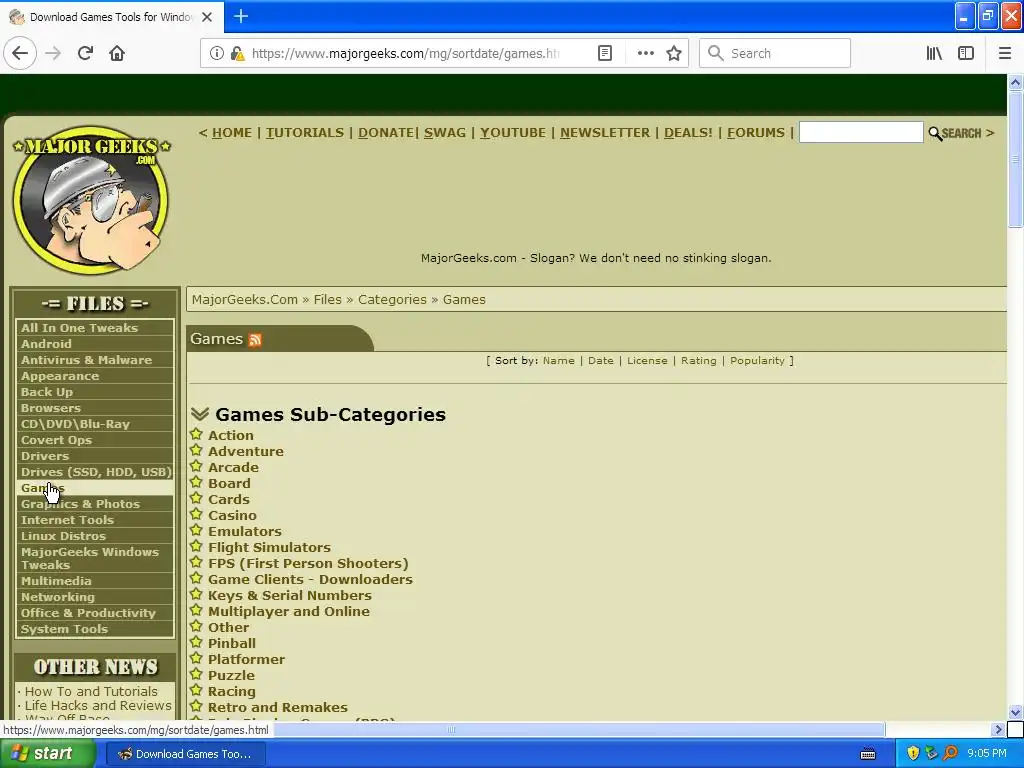Viewport: 1024px width, 768px height.
Task: Open the Firefox hamburger menu
Action: [1004, 53]
